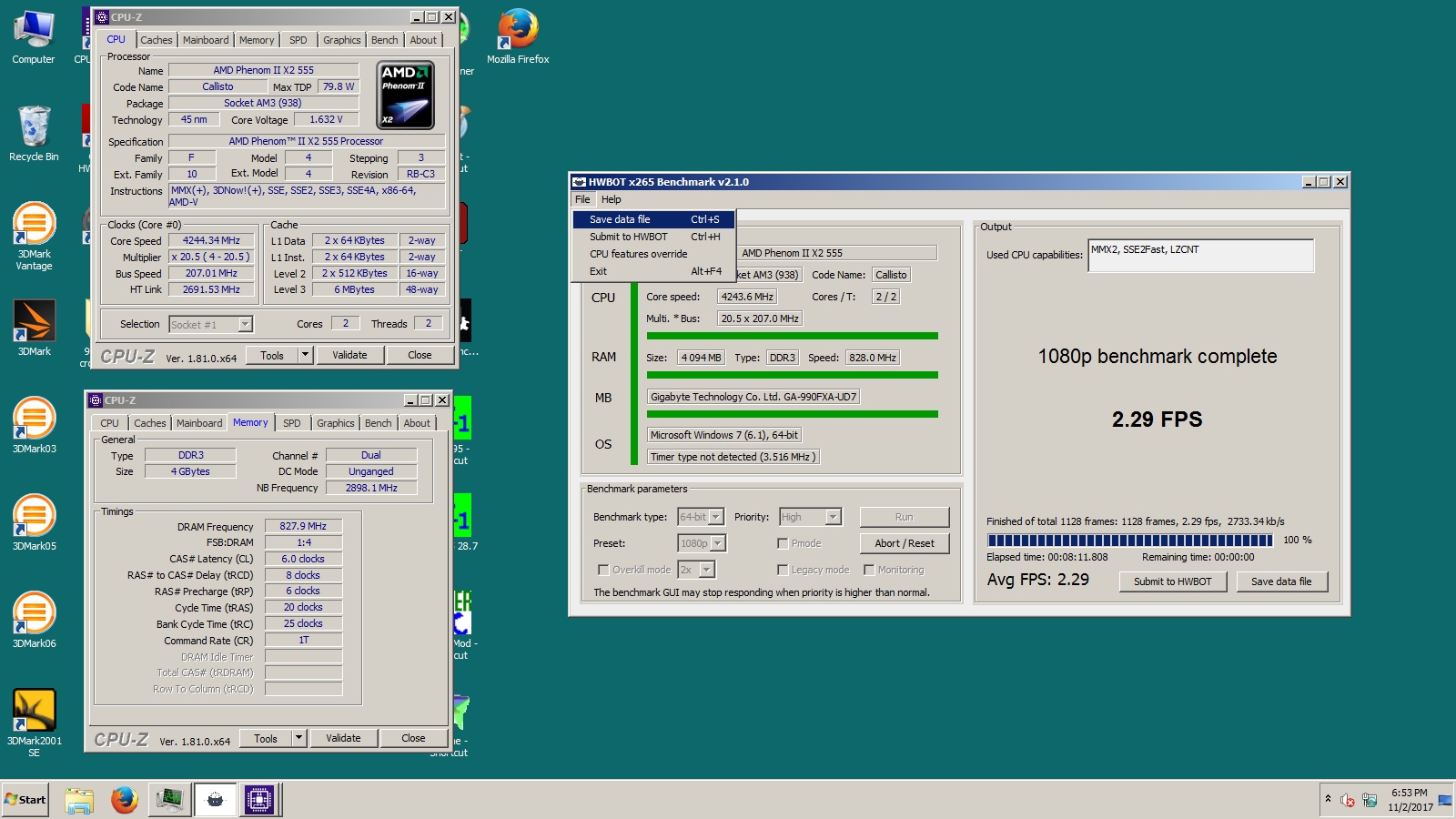Open the third taskbar application icon

[170, 800]
